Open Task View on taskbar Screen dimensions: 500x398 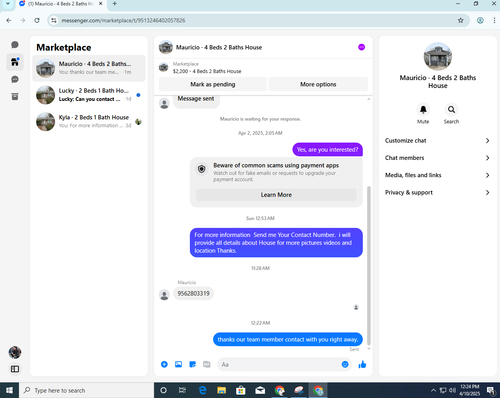(182, 390)
